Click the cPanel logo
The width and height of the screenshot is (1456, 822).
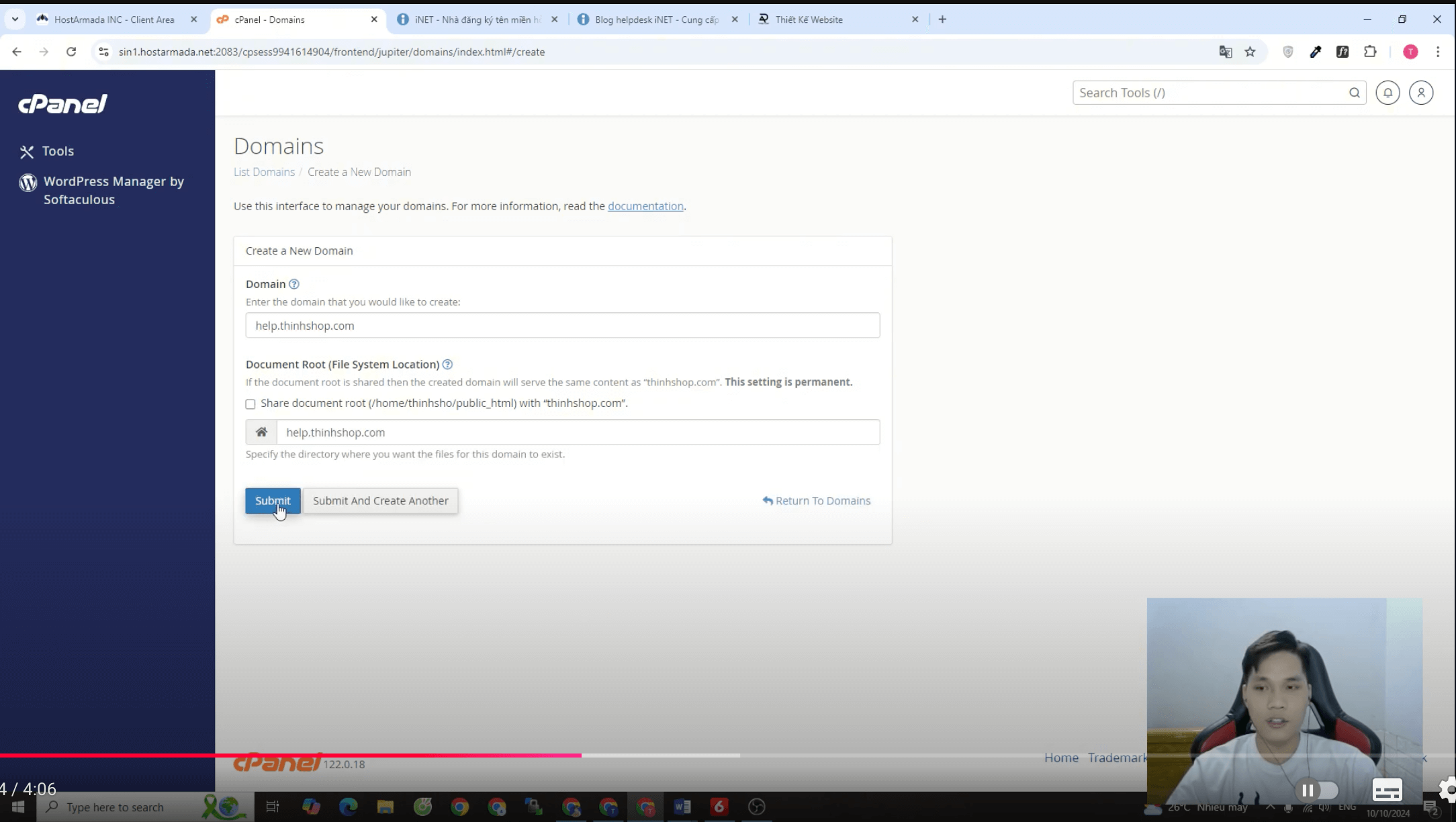pyautogui.click(x=62, y=103)
